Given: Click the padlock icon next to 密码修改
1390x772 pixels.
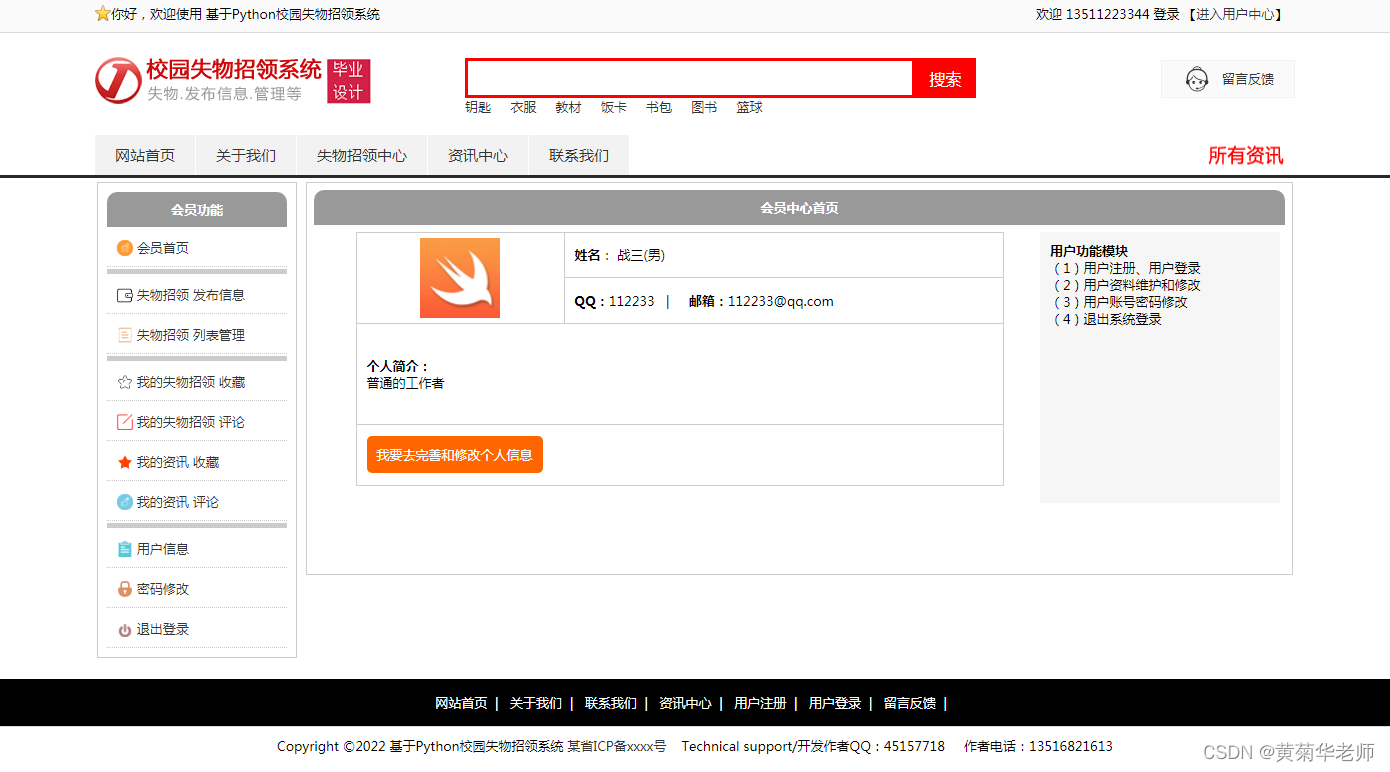Looking at the screenshot, I should click(125, 588).
